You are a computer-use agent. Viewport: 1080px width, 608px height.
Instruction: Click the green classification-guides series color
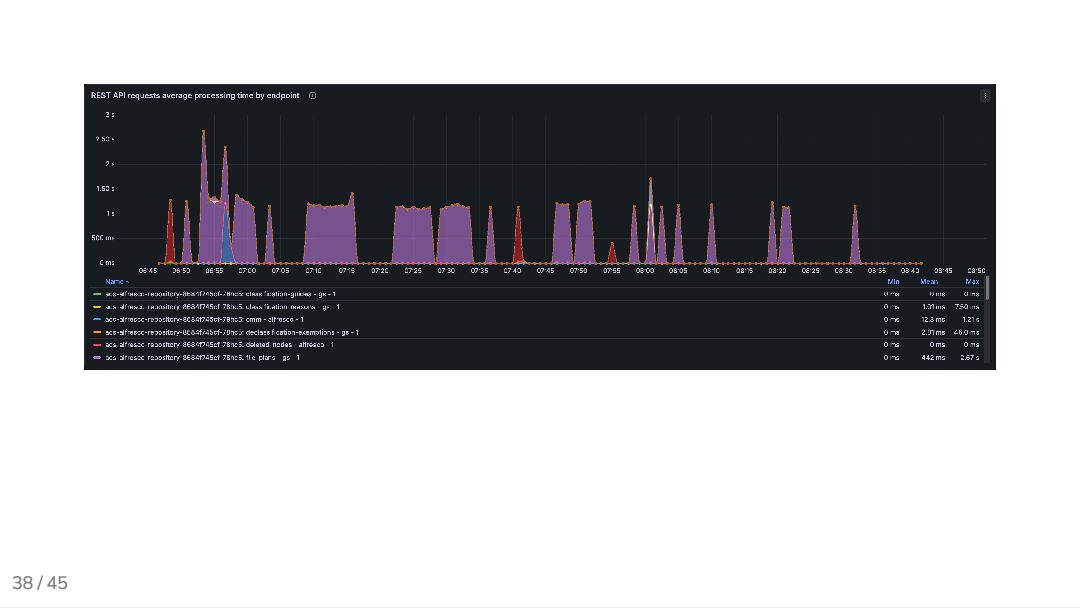(x=97, y=294)
